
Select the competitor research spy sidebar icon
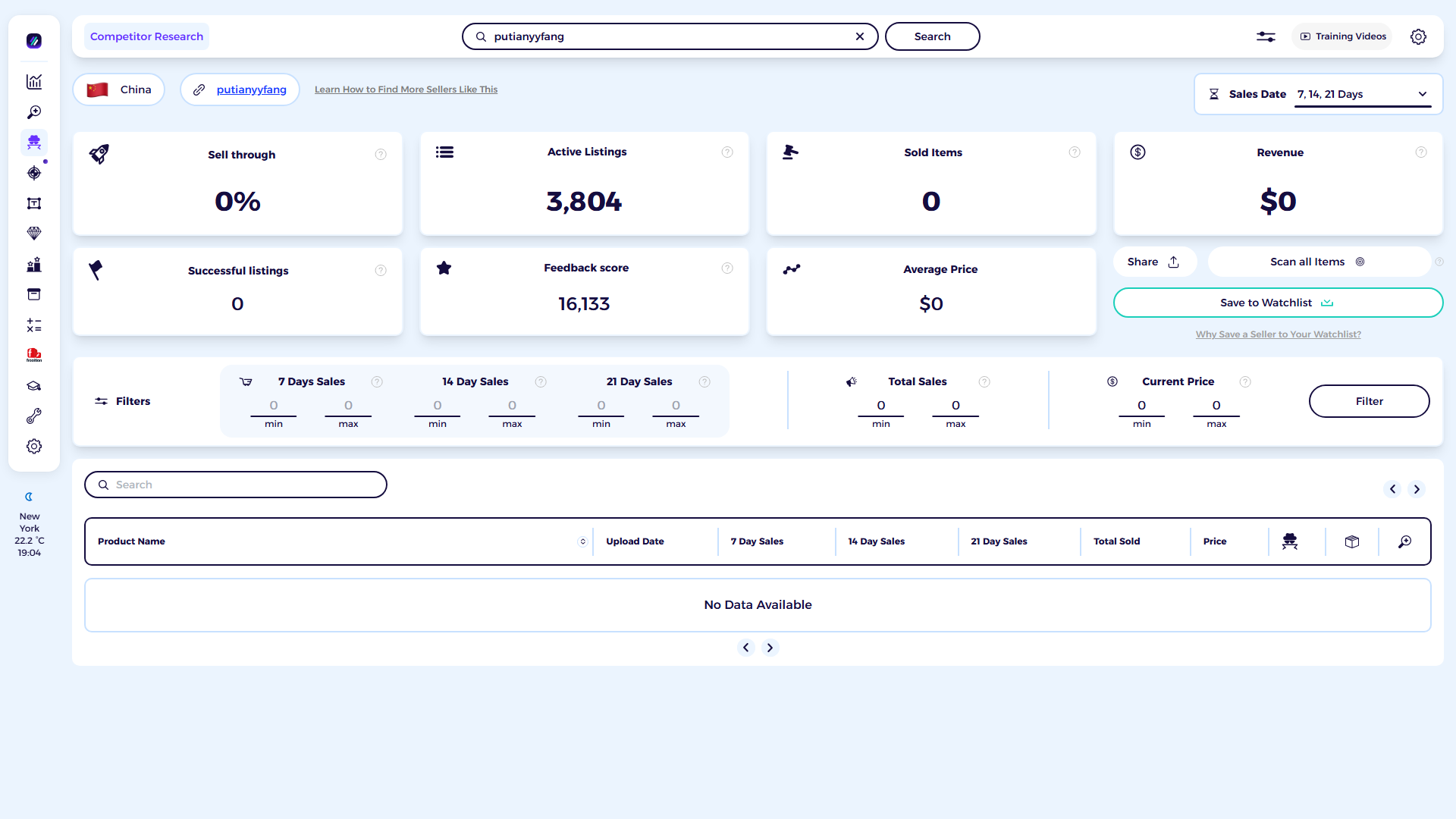click(x=34, y=143)
